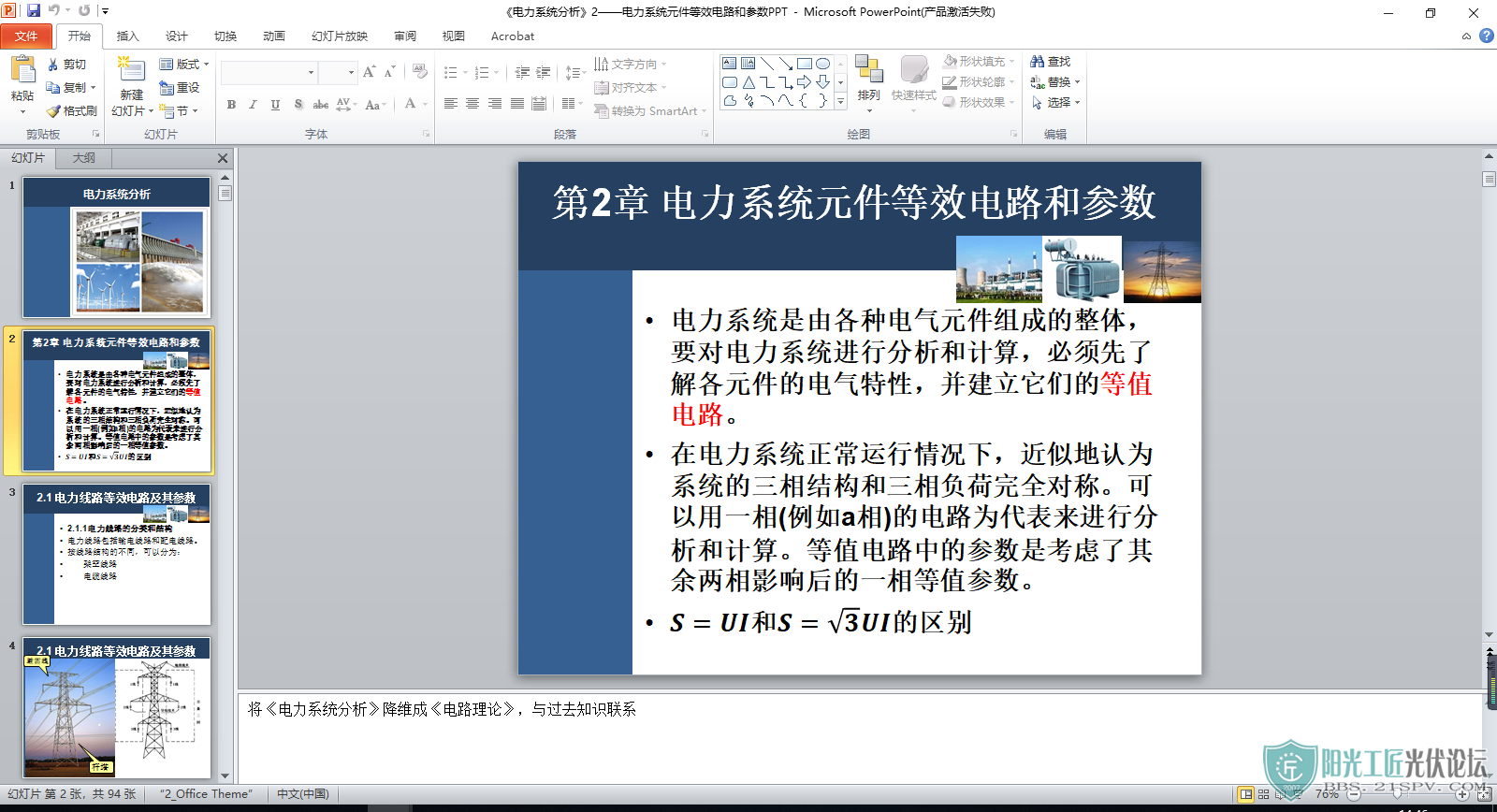Expand the shapes gallery More arrow
The width and height of the screenshot is (1497, 812).
(840, 102)
